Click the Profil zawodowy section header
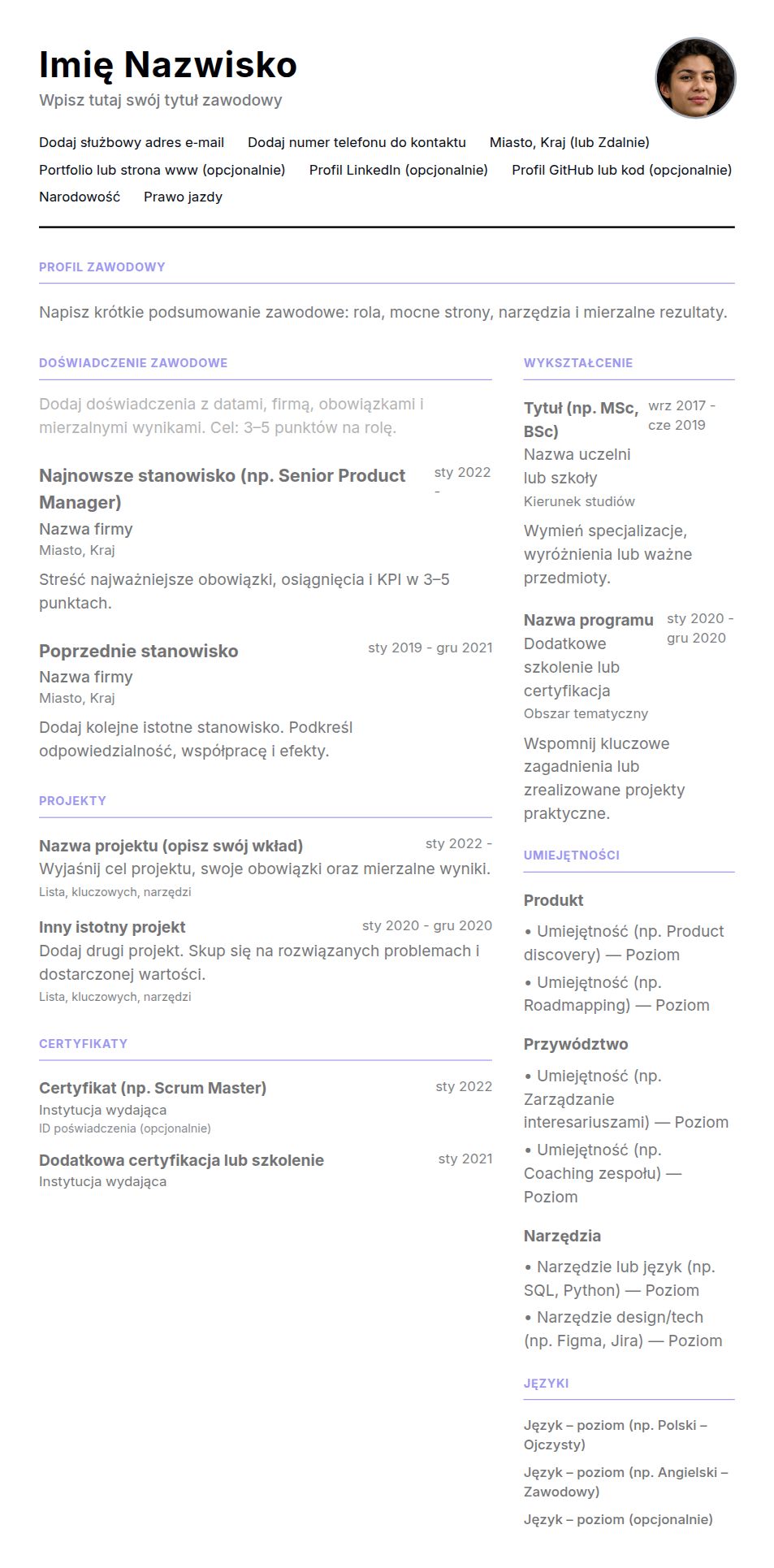Screen dimensions: 774x1568 pyautogui.click(x=102, y=266)
